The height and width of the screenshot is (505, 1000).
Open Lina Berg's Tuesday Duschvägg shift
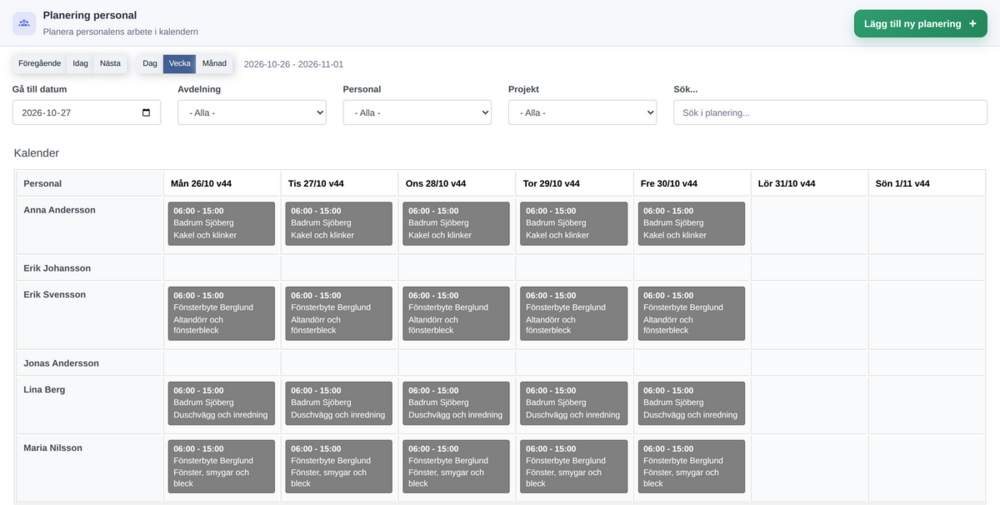coord(339,404)
